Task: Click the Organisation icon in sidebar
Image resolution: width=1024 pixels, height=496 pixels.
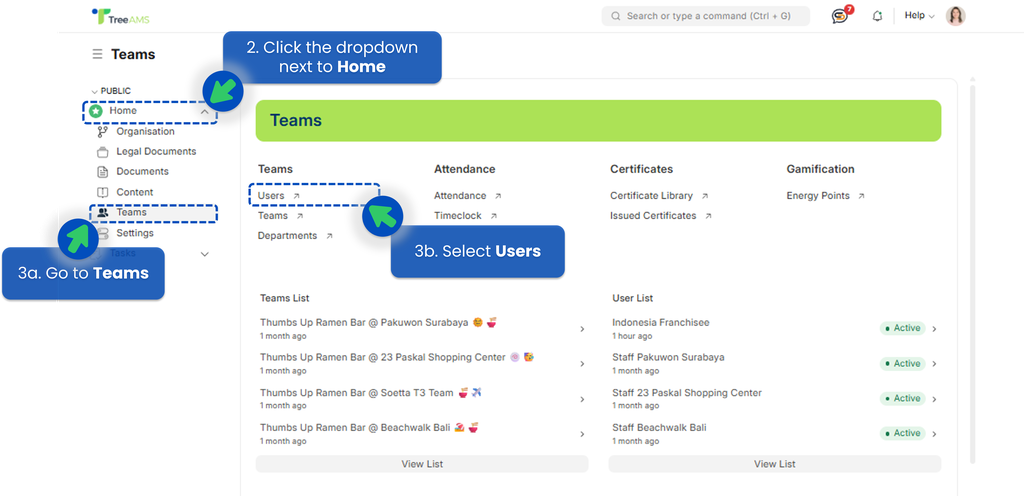Action: 102,132
